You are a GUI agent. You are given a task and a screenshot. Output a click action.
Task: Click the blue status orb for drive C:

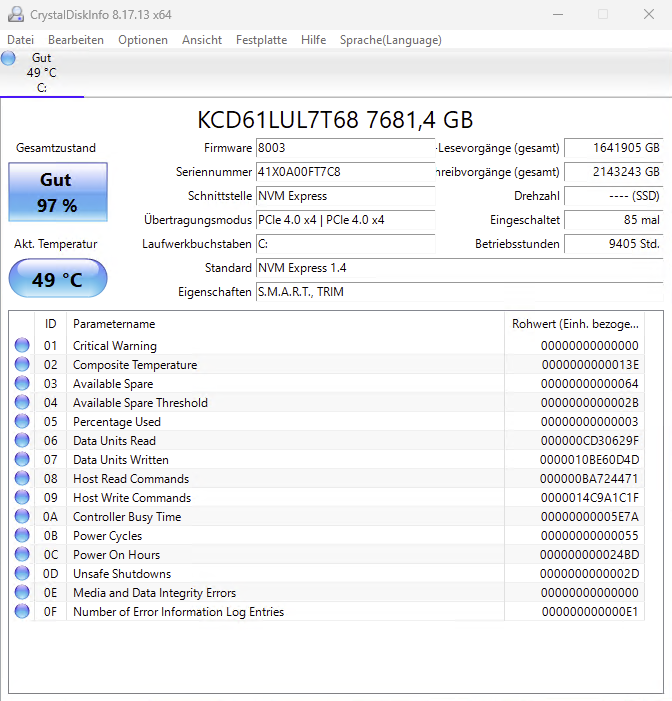8,58
